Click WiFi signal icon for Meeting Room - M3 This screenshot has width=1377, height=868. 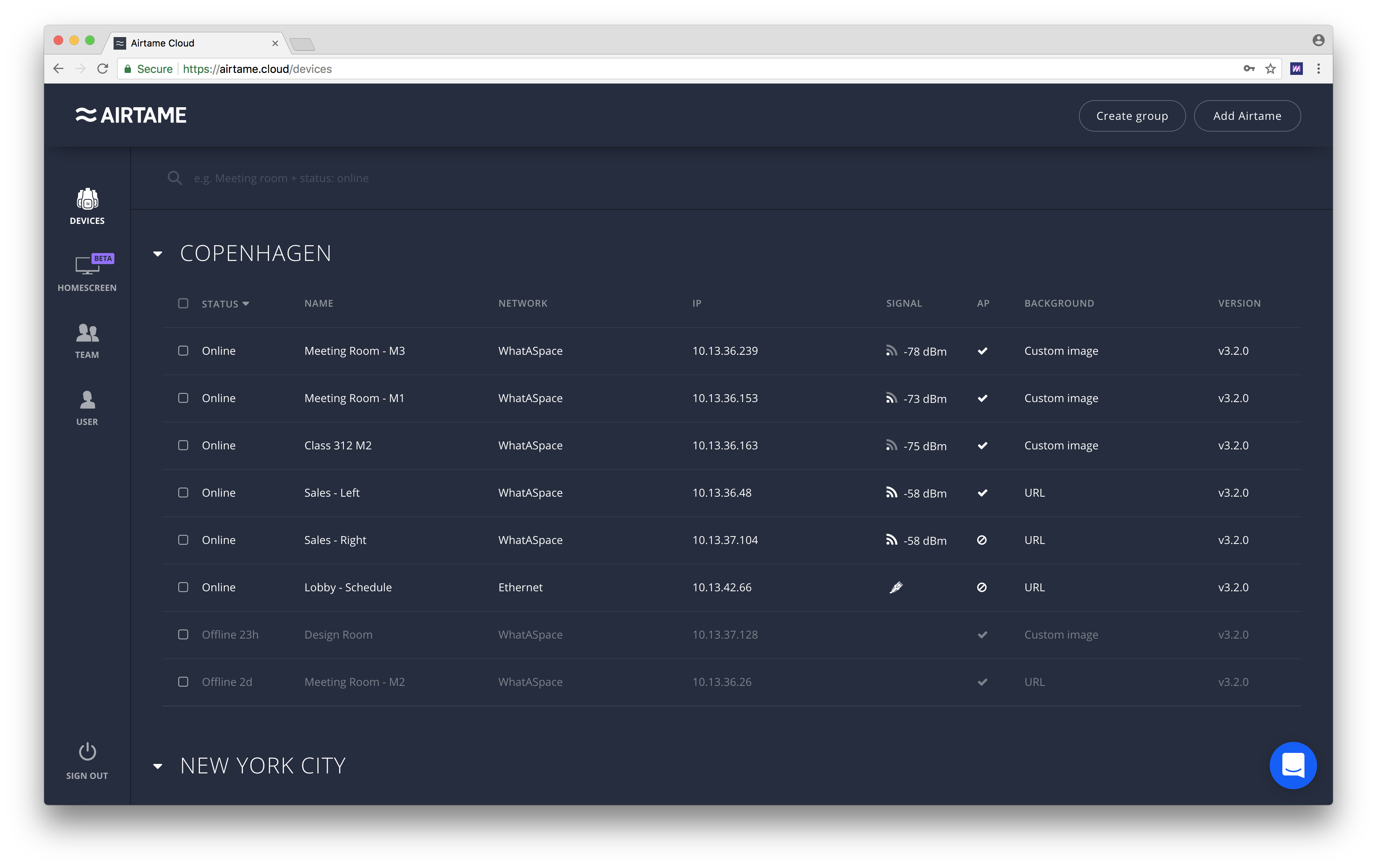click(891, 350)
